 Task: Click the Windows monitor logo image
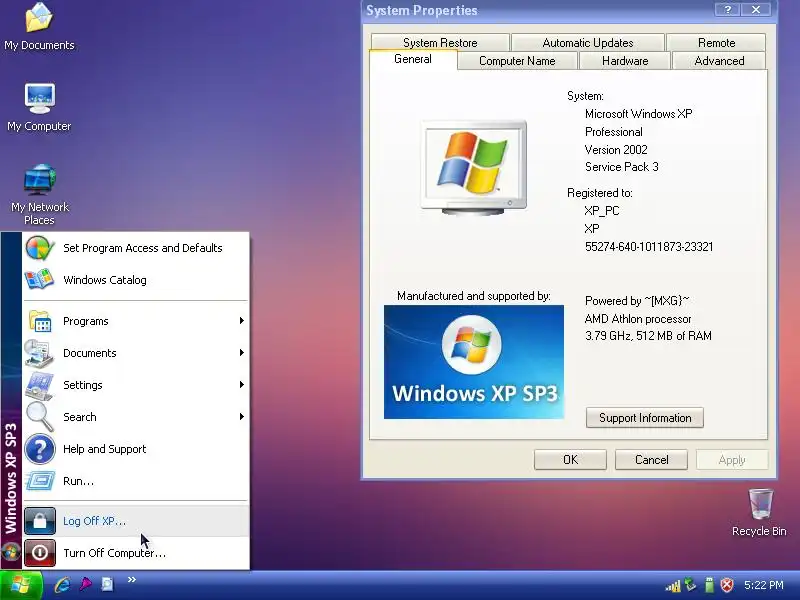pos(474,167)
